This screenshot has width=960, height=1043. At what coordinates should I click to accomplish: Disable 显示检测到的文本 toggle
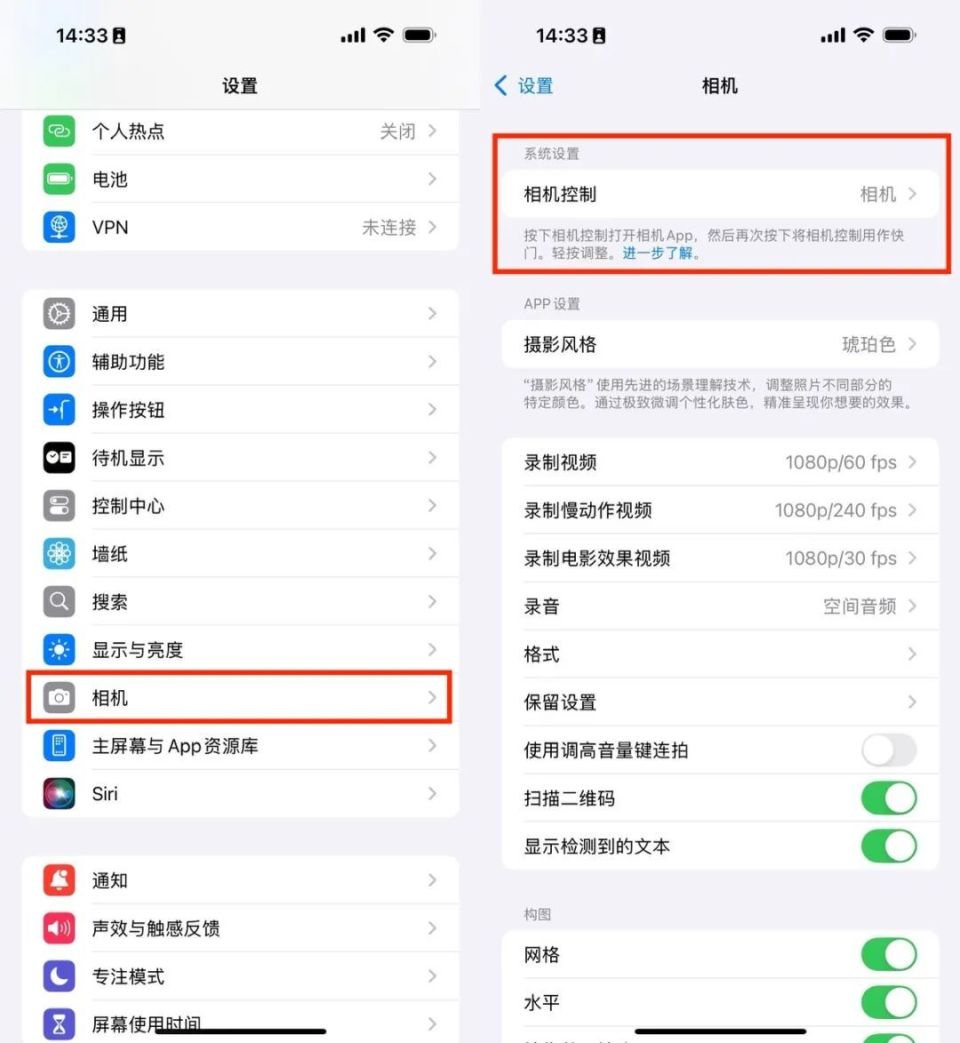click(889, 846)
